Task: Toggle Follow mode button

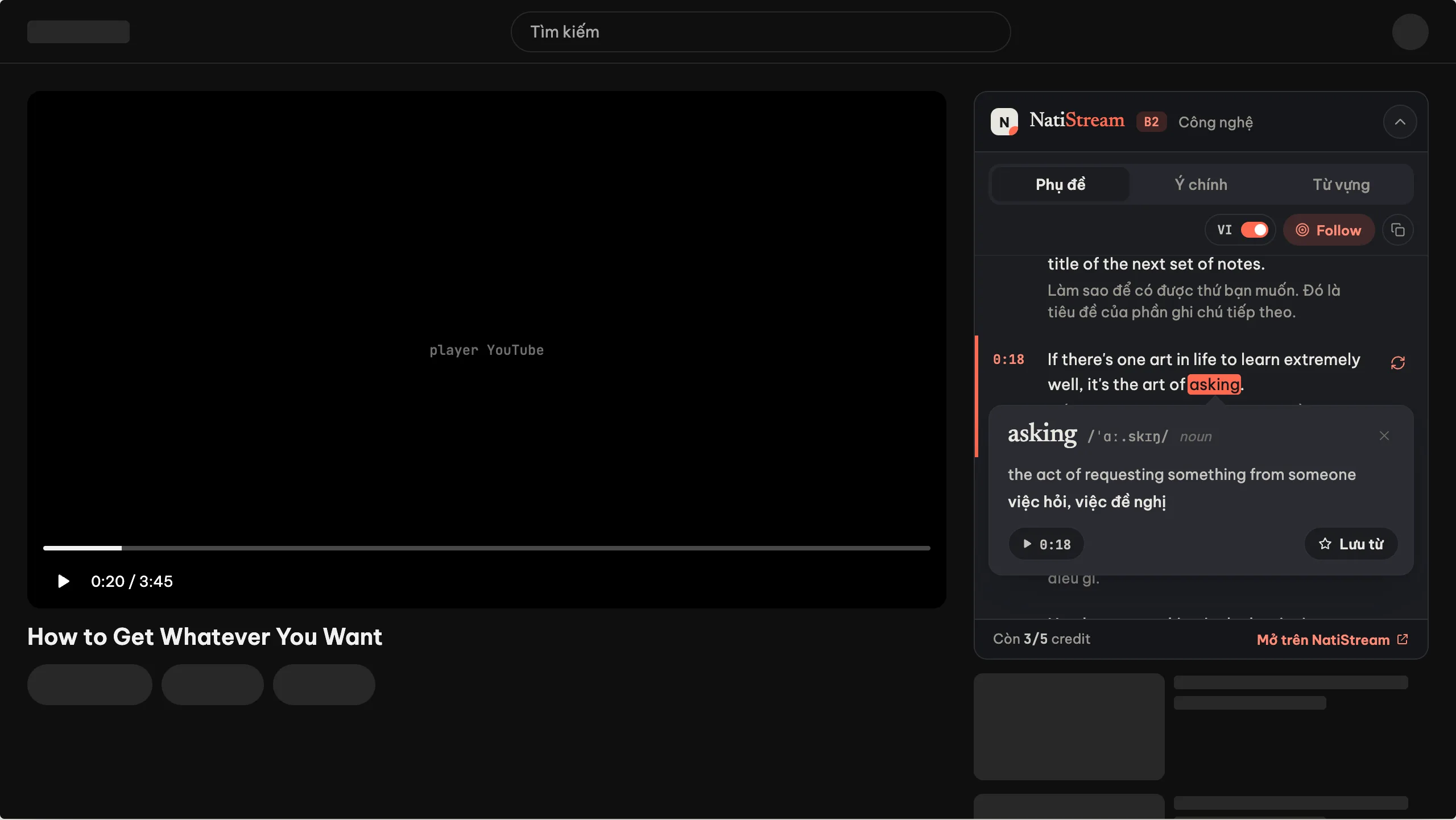Action: (1329, 230)
